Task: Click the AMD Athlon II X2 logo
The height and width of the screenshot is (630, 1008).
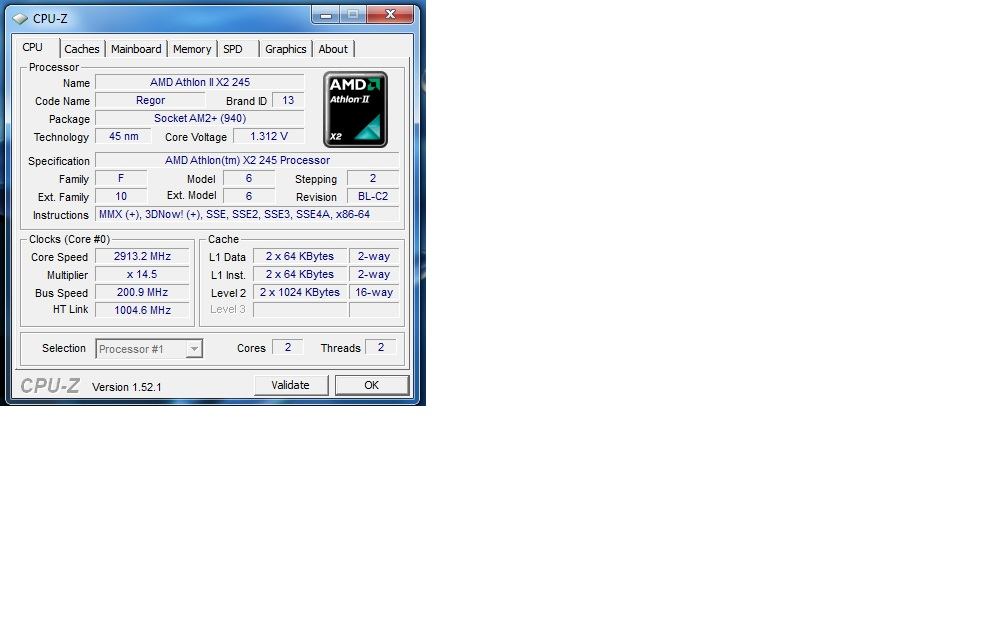Action: pyautogui.click(x=355, y=109)
